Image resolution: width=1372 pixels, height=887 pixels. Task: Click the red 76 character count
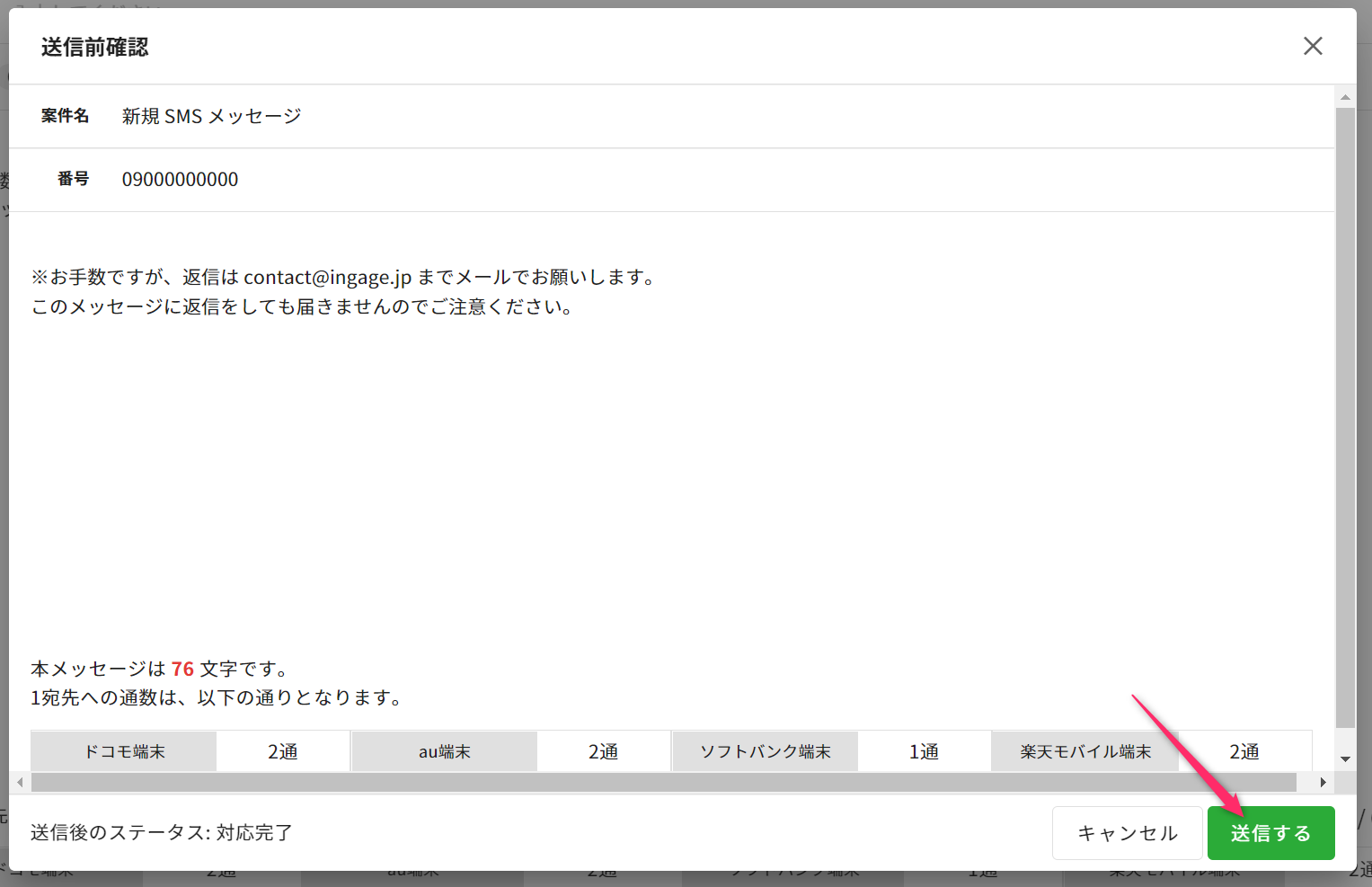(182, 669)
